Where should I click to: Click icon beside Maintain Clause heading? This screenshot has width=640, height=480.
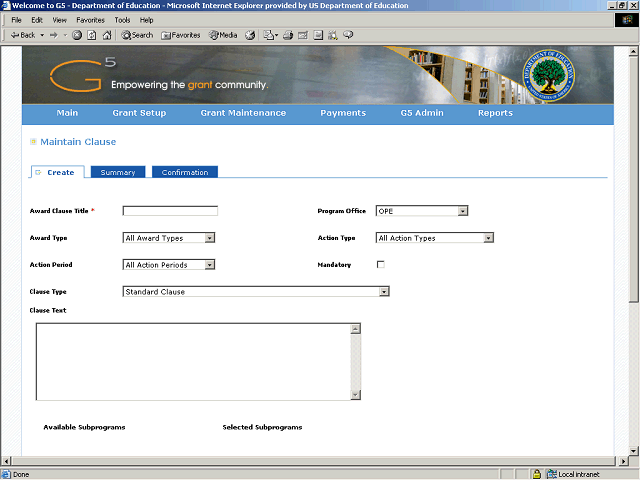pyautogui.click(x=33, y=142)
